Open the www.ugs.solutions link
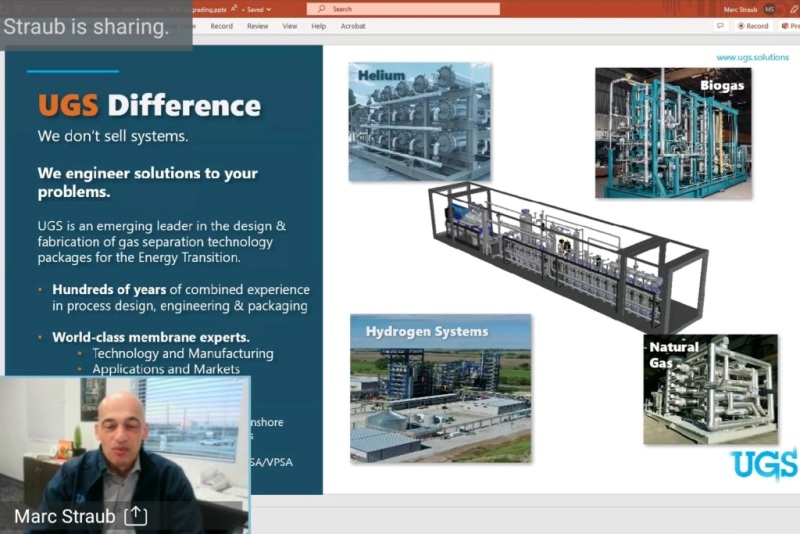The width and height of the screenshot is (800, 534). point(752,57)
